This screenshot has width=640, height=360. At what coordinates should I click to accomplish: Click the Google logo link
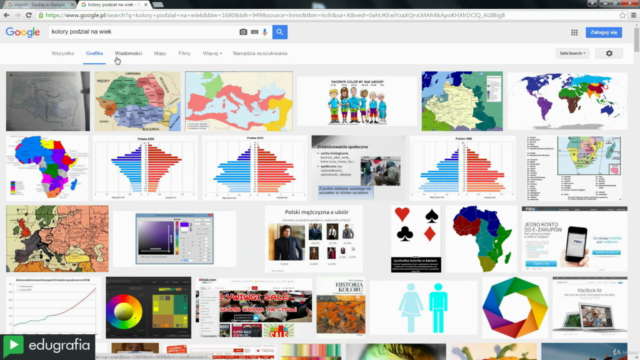23,32
